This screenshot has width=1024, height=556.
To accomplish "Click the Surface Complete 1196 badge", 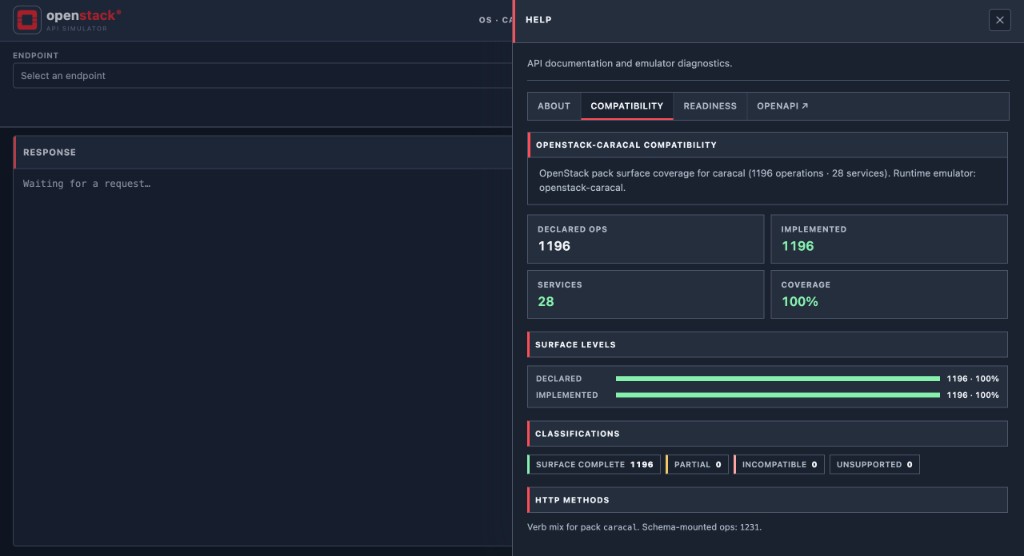I will point(594,465).
